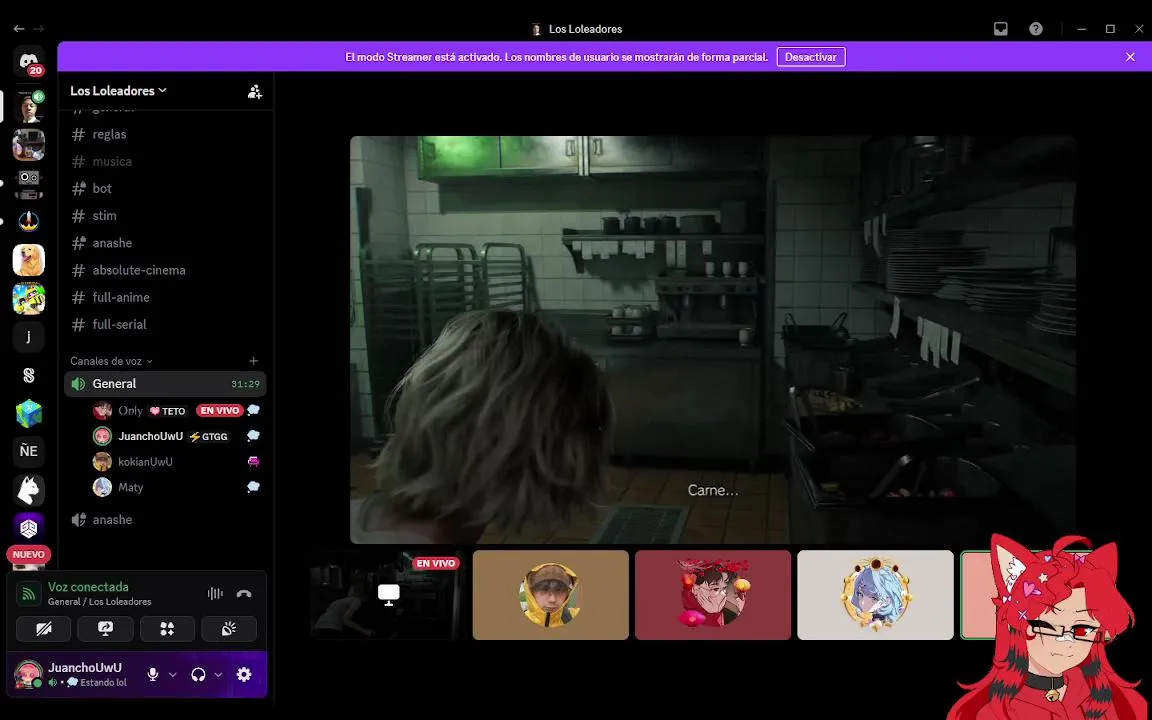This screenshot has height=720, width=1152.
Task: Click the invite members icon beside Los Loleadores
Action: pos(255,91)
